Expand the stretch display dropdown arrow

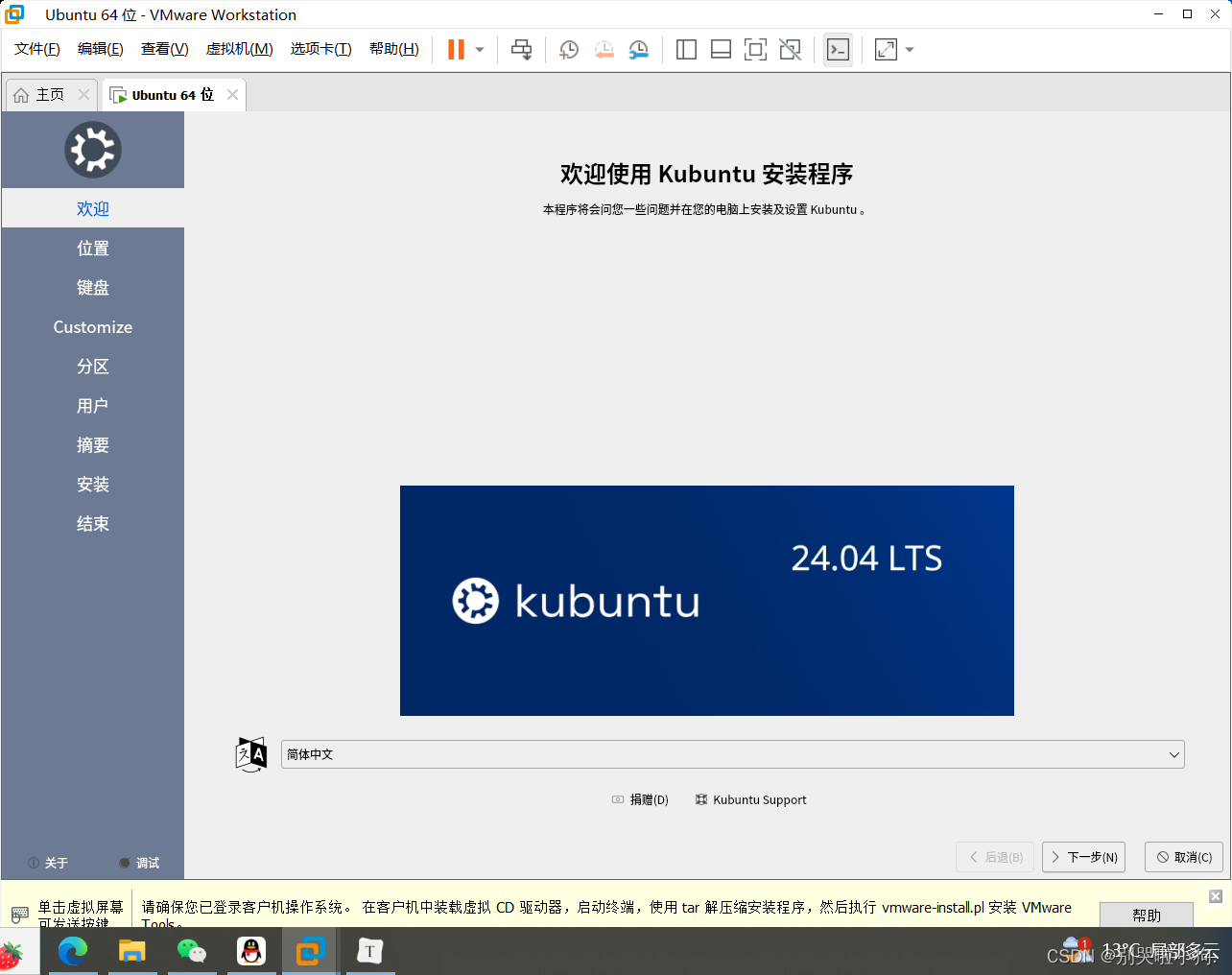coord(910,50)
